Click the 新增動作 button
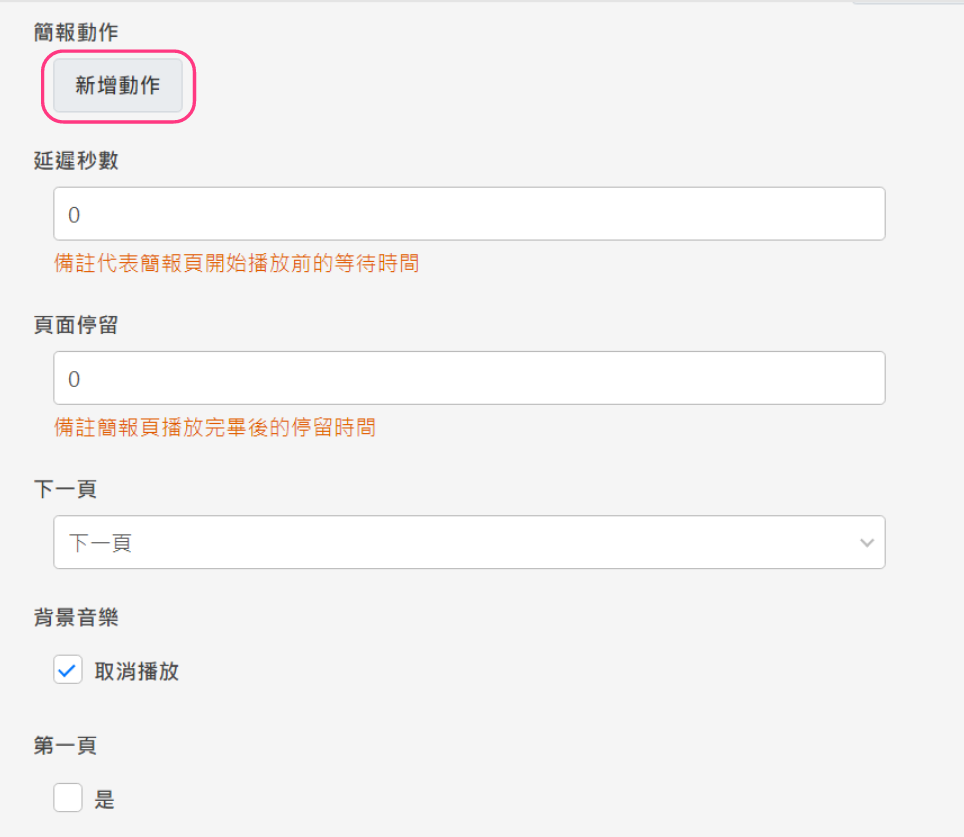The width and height of the screenshot is (964, 837). coord(118,85)
